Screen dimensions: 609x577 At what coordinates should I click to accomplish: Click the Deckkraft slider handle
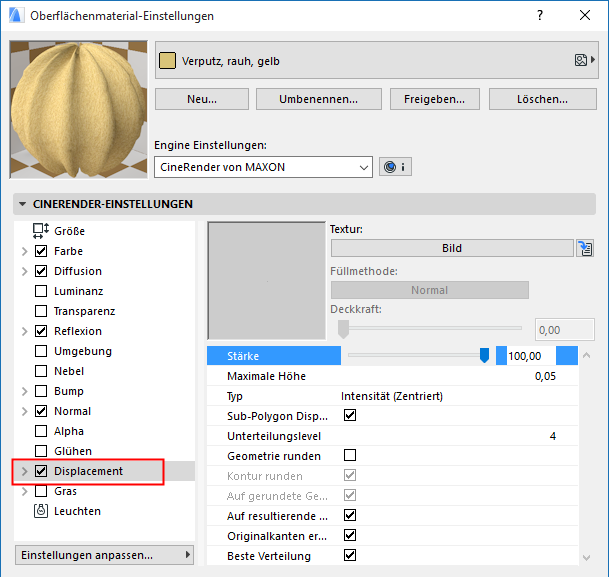point(343,329)
